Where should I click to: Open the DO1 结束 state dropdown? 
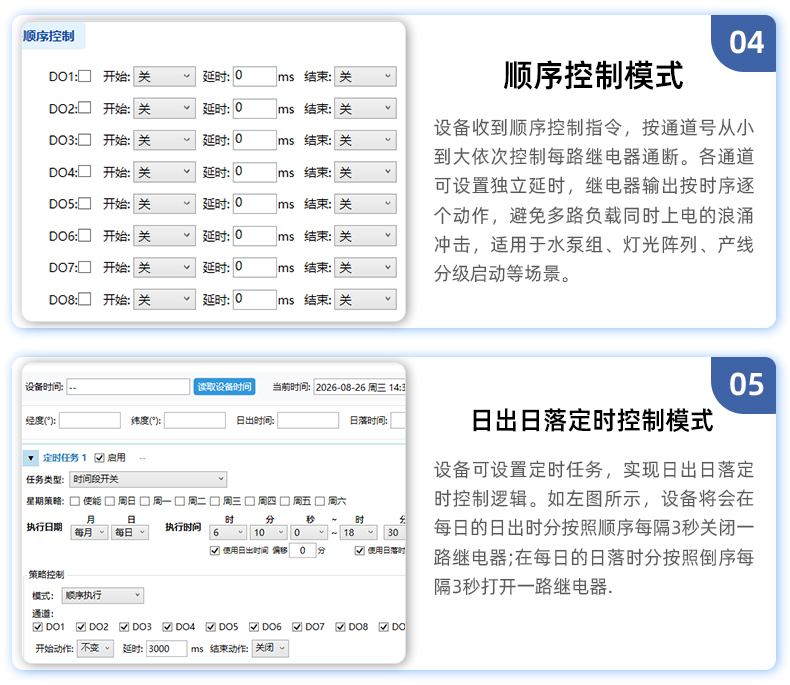[x=365, y=77]
